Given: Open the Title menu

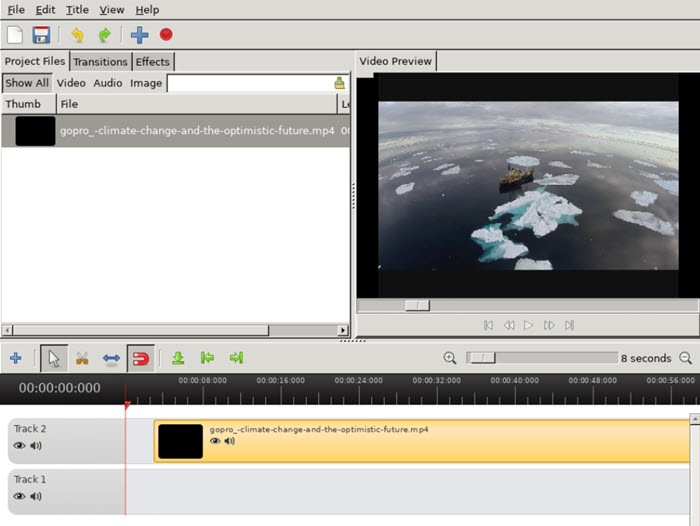Looking at the screenshot, I should click(x=77, y=10).
